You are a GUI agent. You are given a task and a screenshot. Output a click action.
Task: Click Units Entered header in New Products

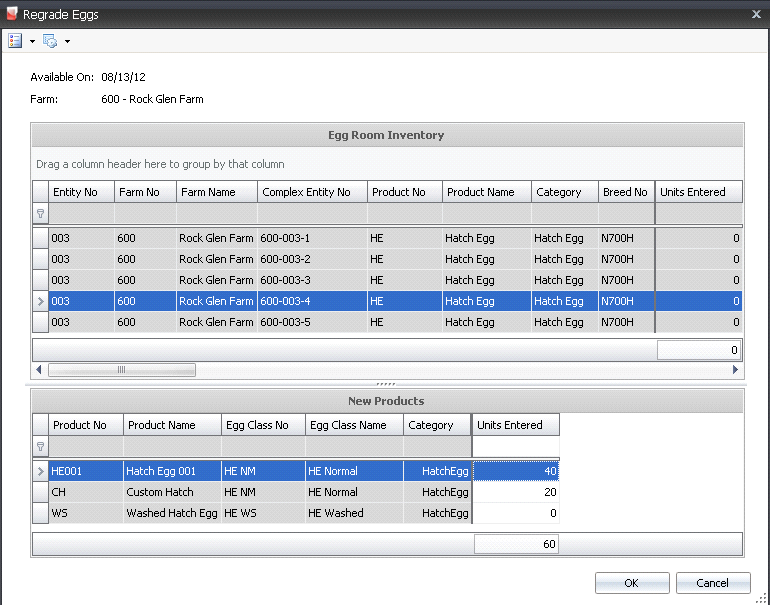(x=516, y=425)
